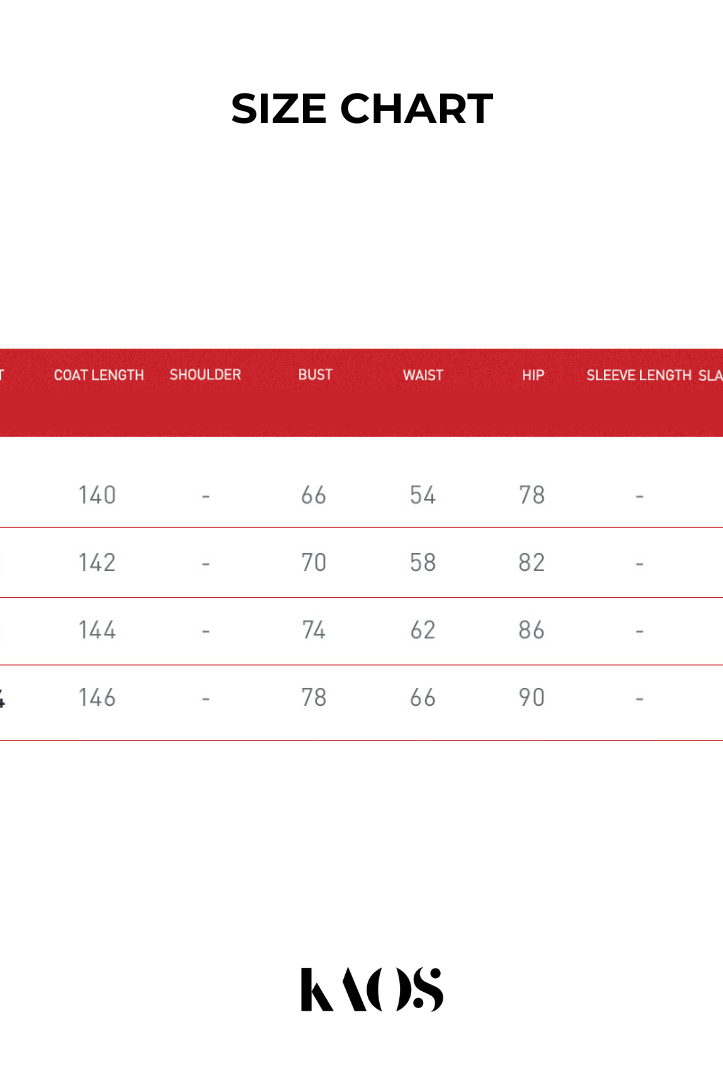Select the SHOULDER column header
Image resolution: width=723 pixels, height=1080 pixels.
[x=205, y=375]
